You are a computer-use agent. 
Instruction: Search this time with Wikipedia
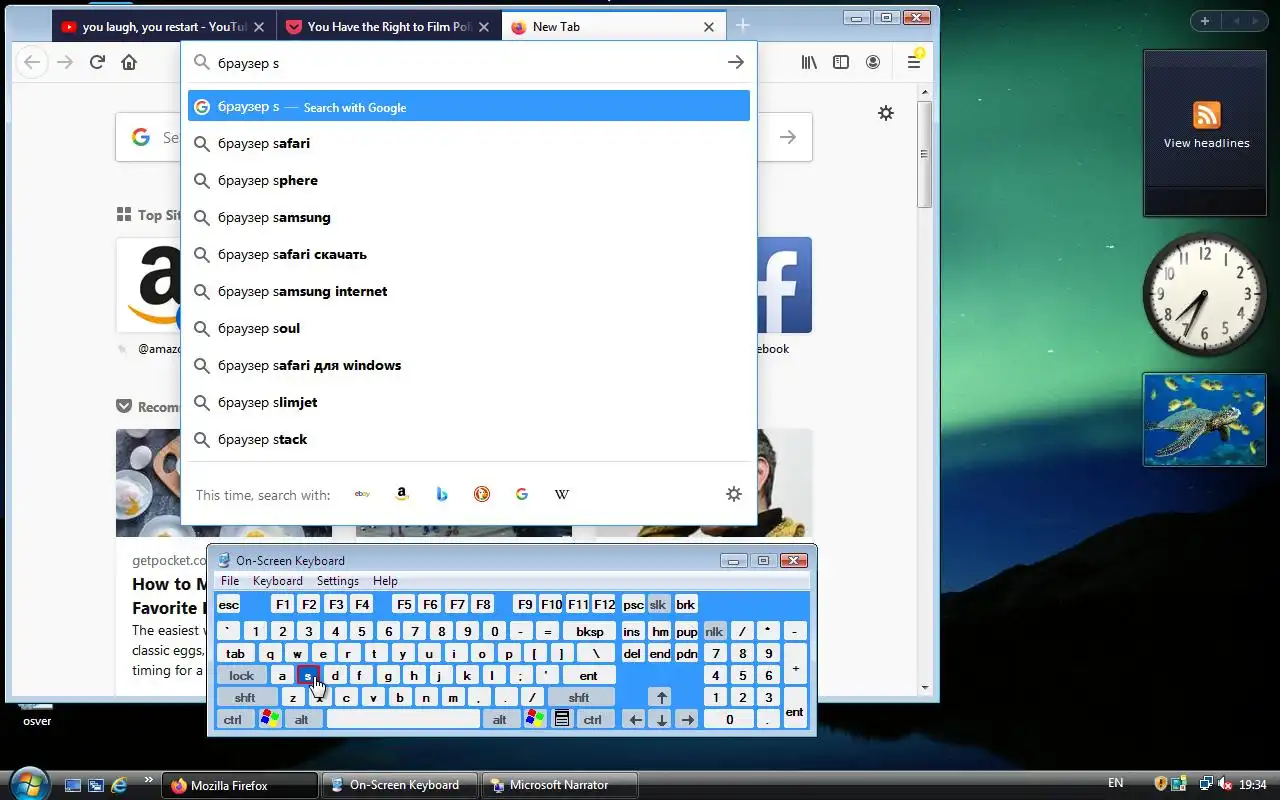point(562,494)
